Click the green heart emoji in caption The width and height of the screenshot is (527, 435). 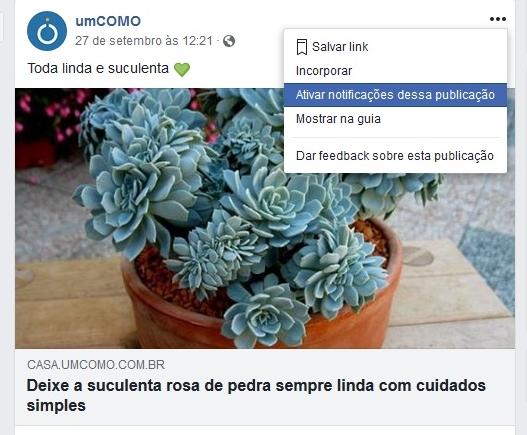click(x=182, y=69)
